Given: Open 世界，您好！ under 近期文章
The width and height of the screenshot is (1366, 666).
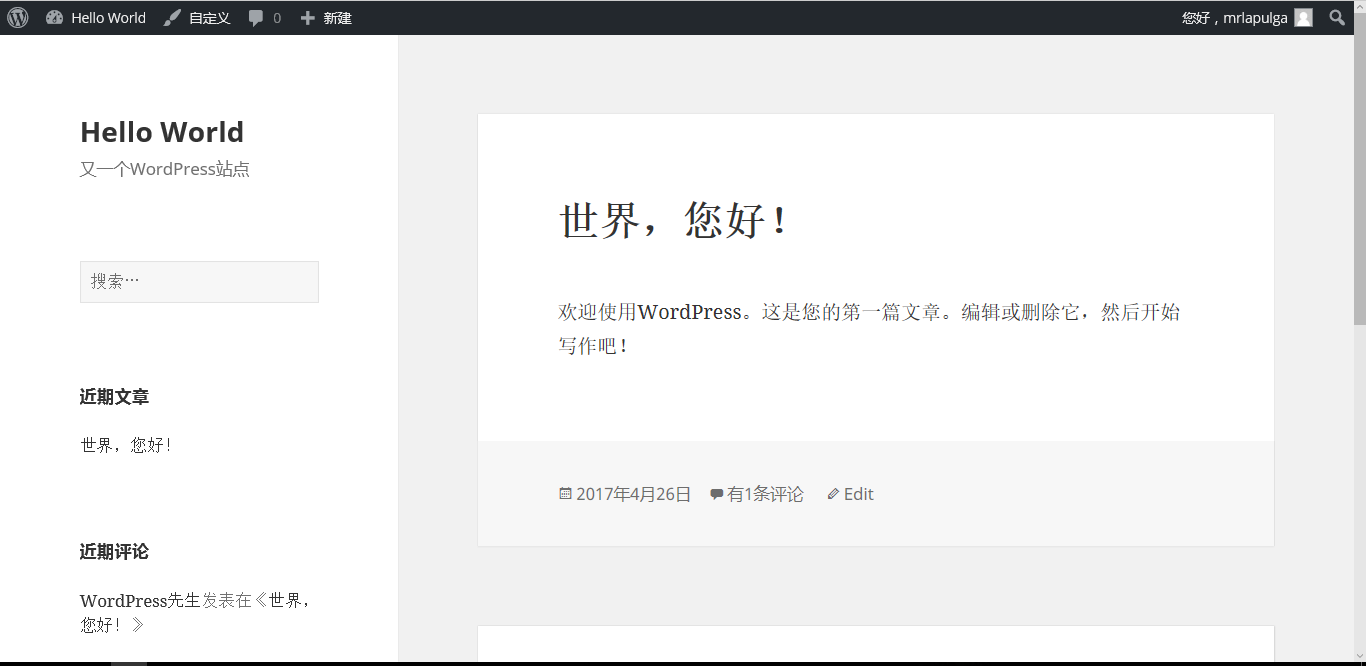Looking at the screenshot, I should pyautogui.click(x=127, y=445).
